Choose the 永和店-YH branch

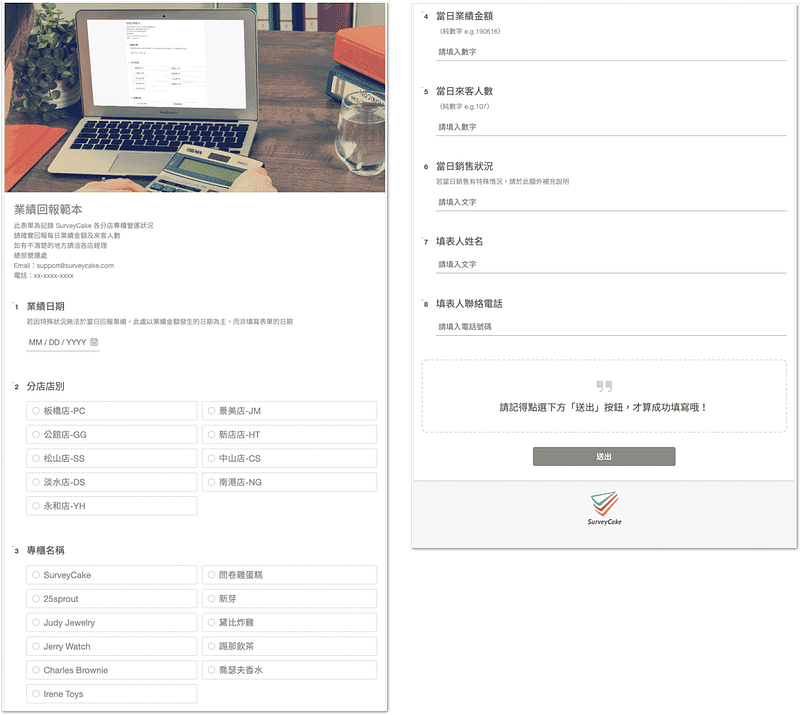coord(112,506)
